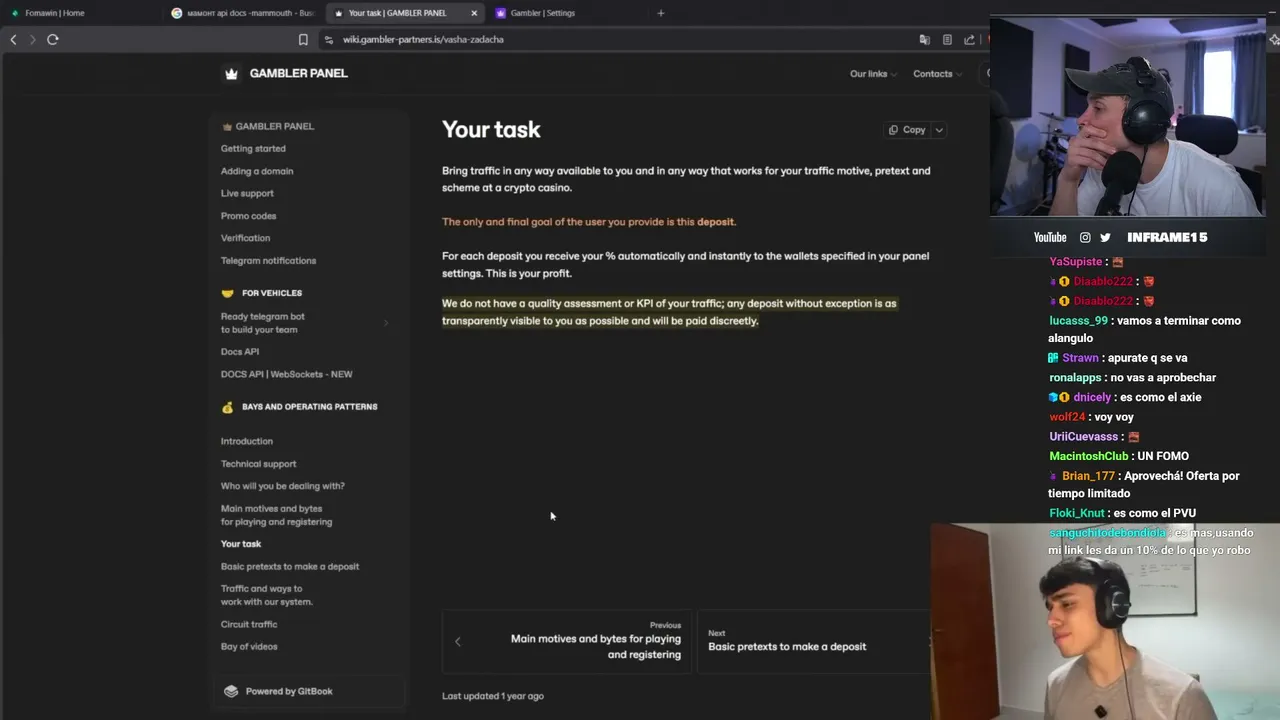Open 'Main motives and bytes' sidebar link

(x=276, y=515)
